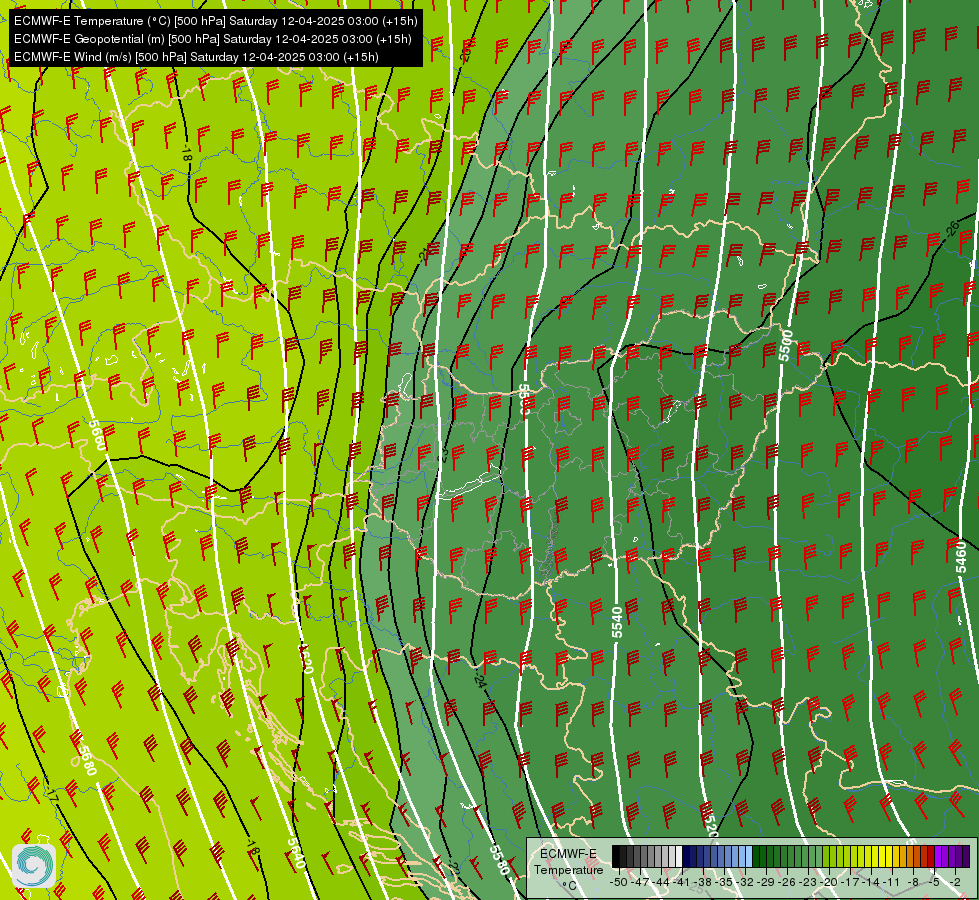Click the -20 legend tick value
Image resolution: width=979 pixels, height=900 pixels.
point(829,882)
